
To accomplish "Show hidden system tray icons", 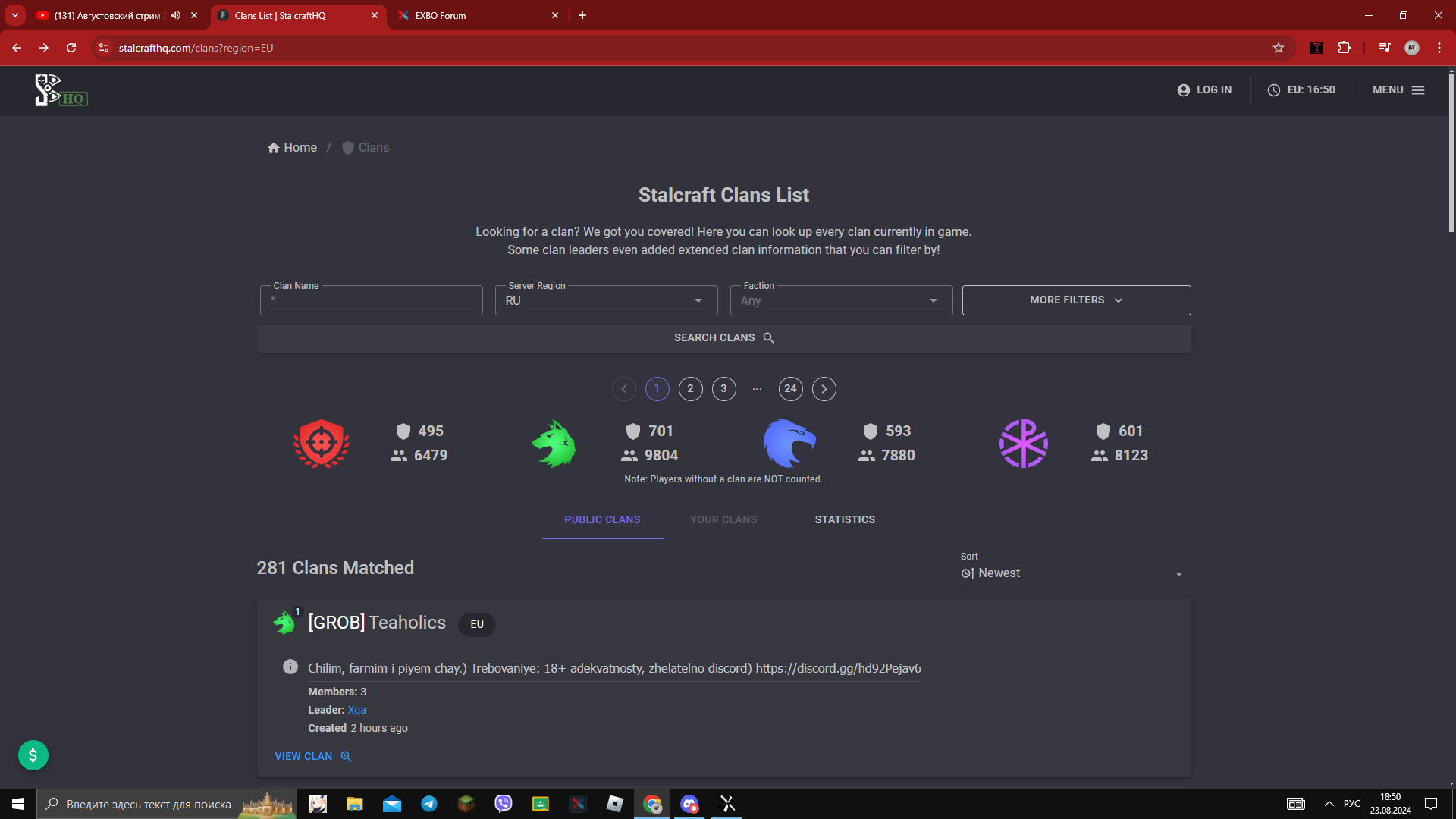I will coord(1329,804).
